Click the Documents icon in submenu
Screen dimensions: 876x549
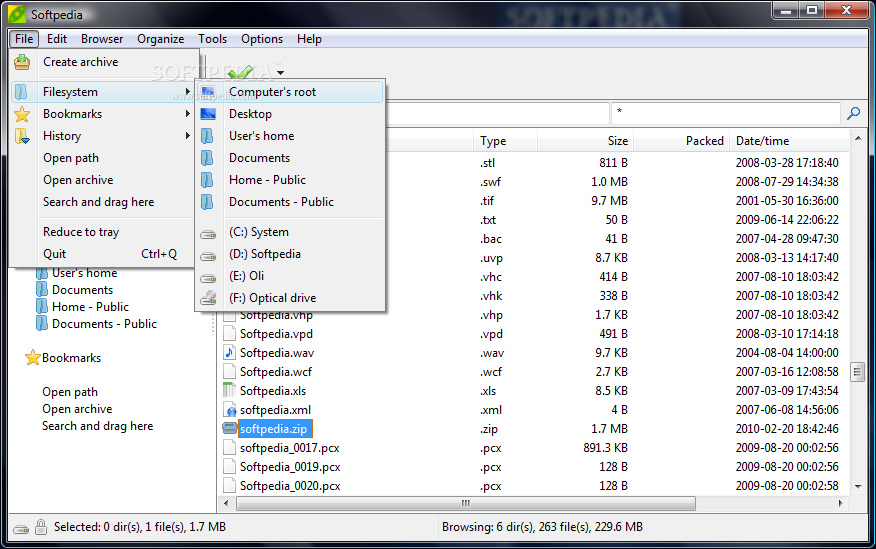point(207,158)
